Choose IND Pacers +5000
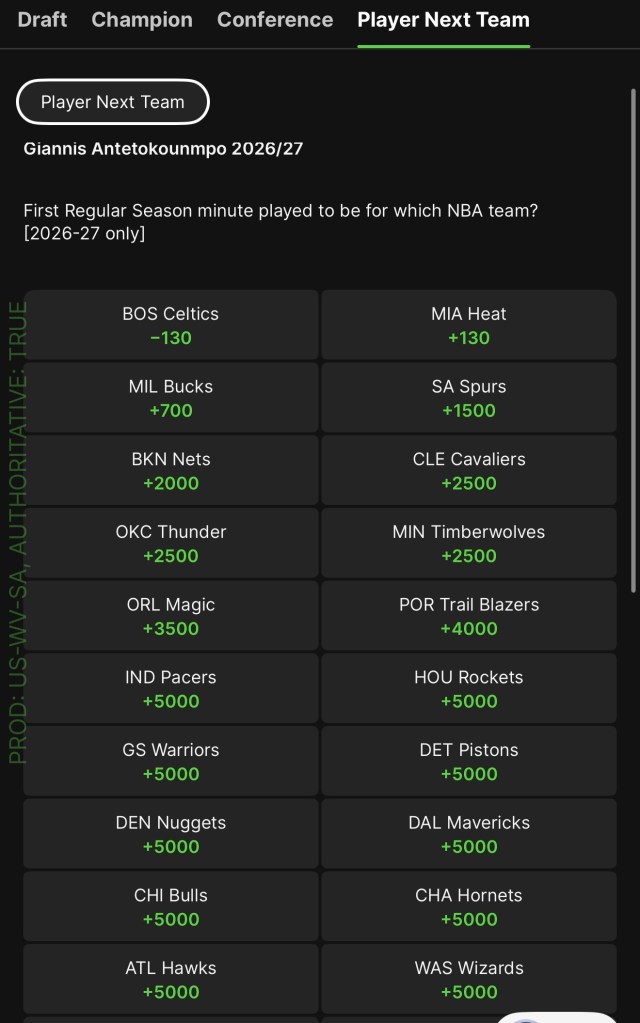 pyautogui.click(x=171, y=688)
